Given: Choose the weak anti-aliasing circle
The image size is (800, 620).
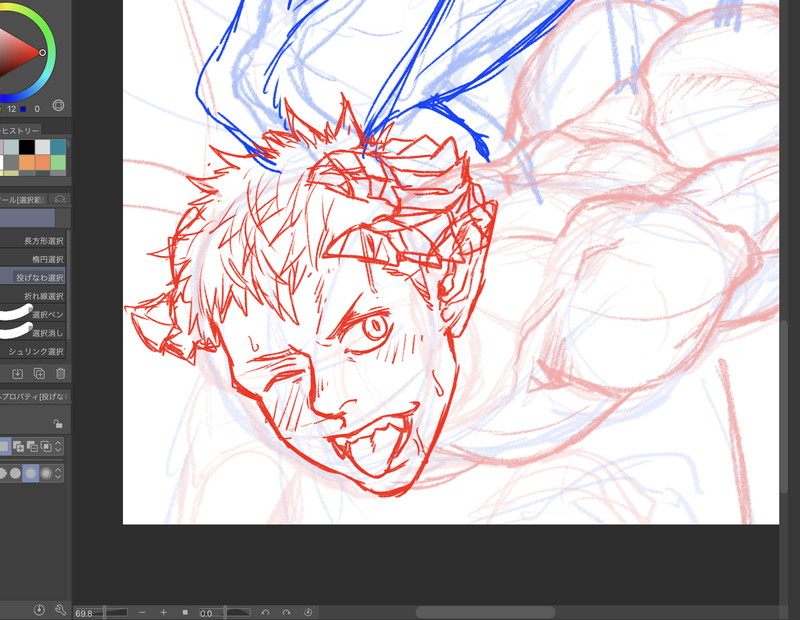Looking at the screenshot, I should pyautogui.click(x=15, y=473).
